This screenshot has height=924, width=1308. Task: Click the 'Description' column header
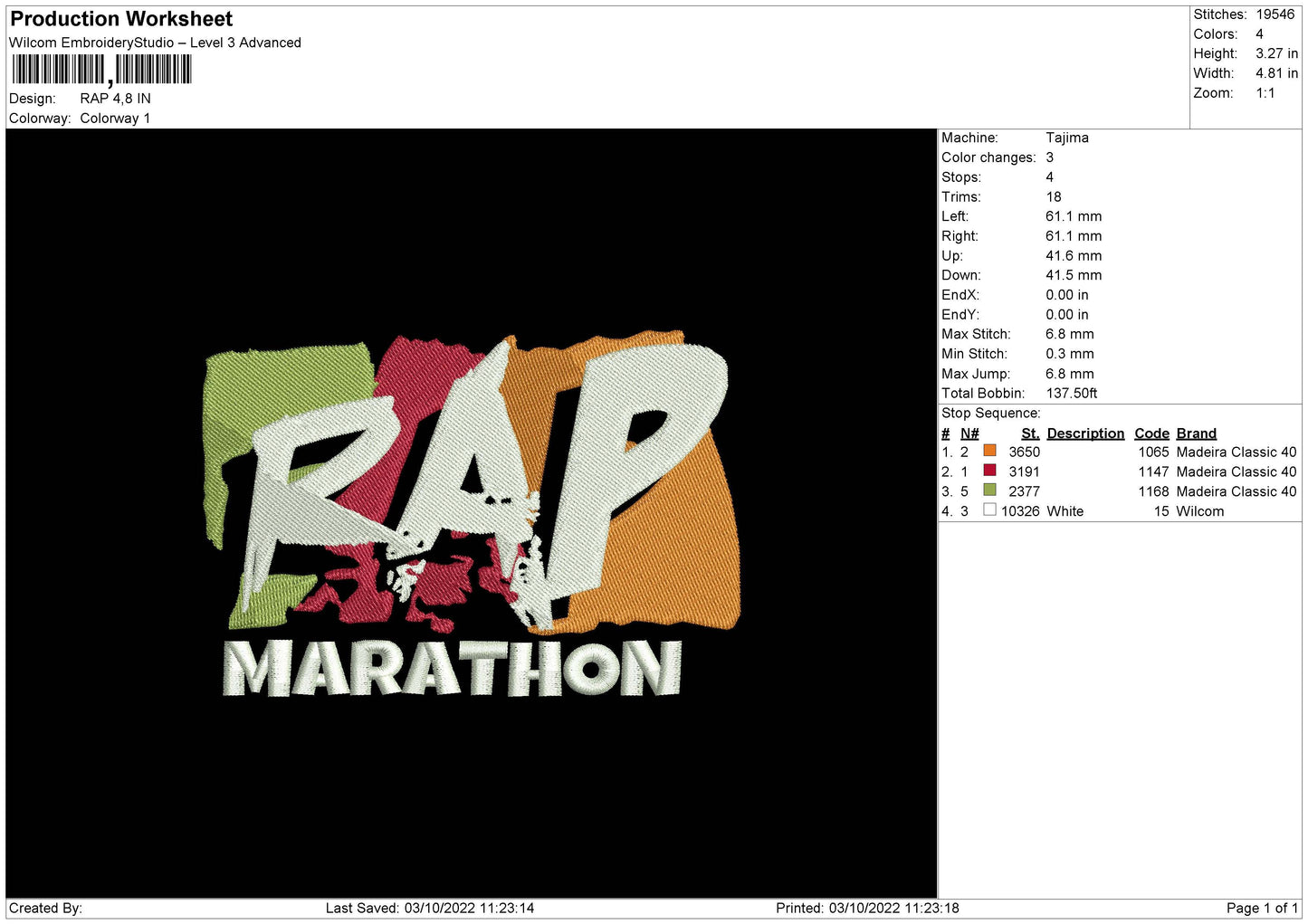click(x=1085, y=433)
